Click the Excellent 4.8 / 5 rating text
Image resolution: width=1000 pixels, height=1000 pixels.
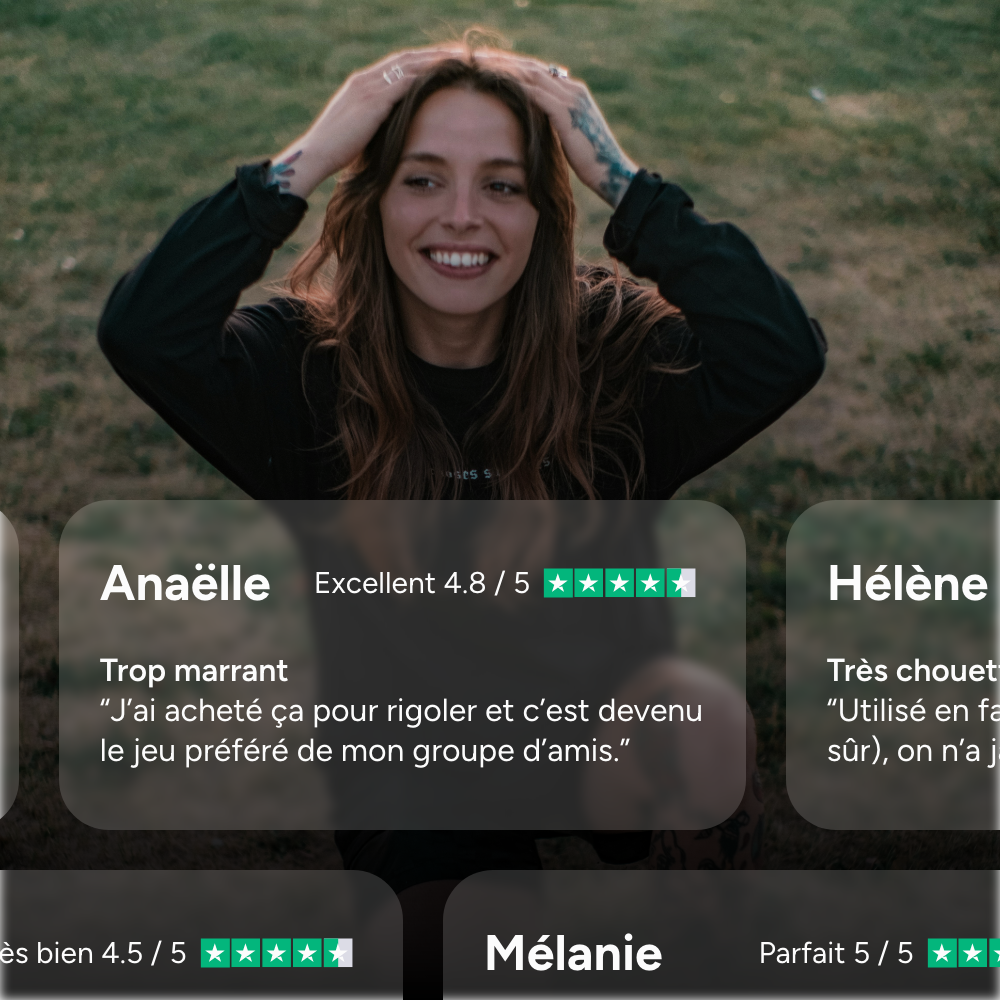[422, 583]
